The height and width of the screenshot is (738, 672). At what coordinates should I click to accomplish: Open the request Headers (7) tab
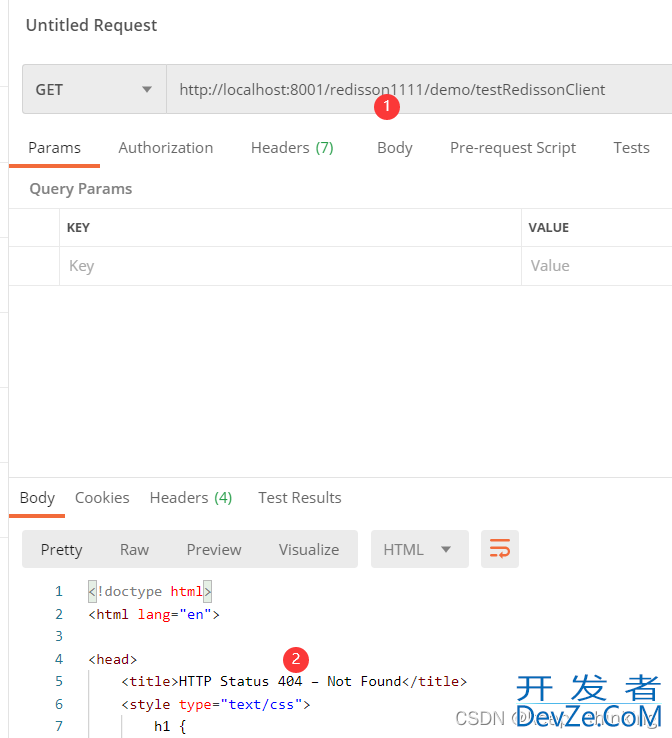pyautogui.click(x=292, y=148)
